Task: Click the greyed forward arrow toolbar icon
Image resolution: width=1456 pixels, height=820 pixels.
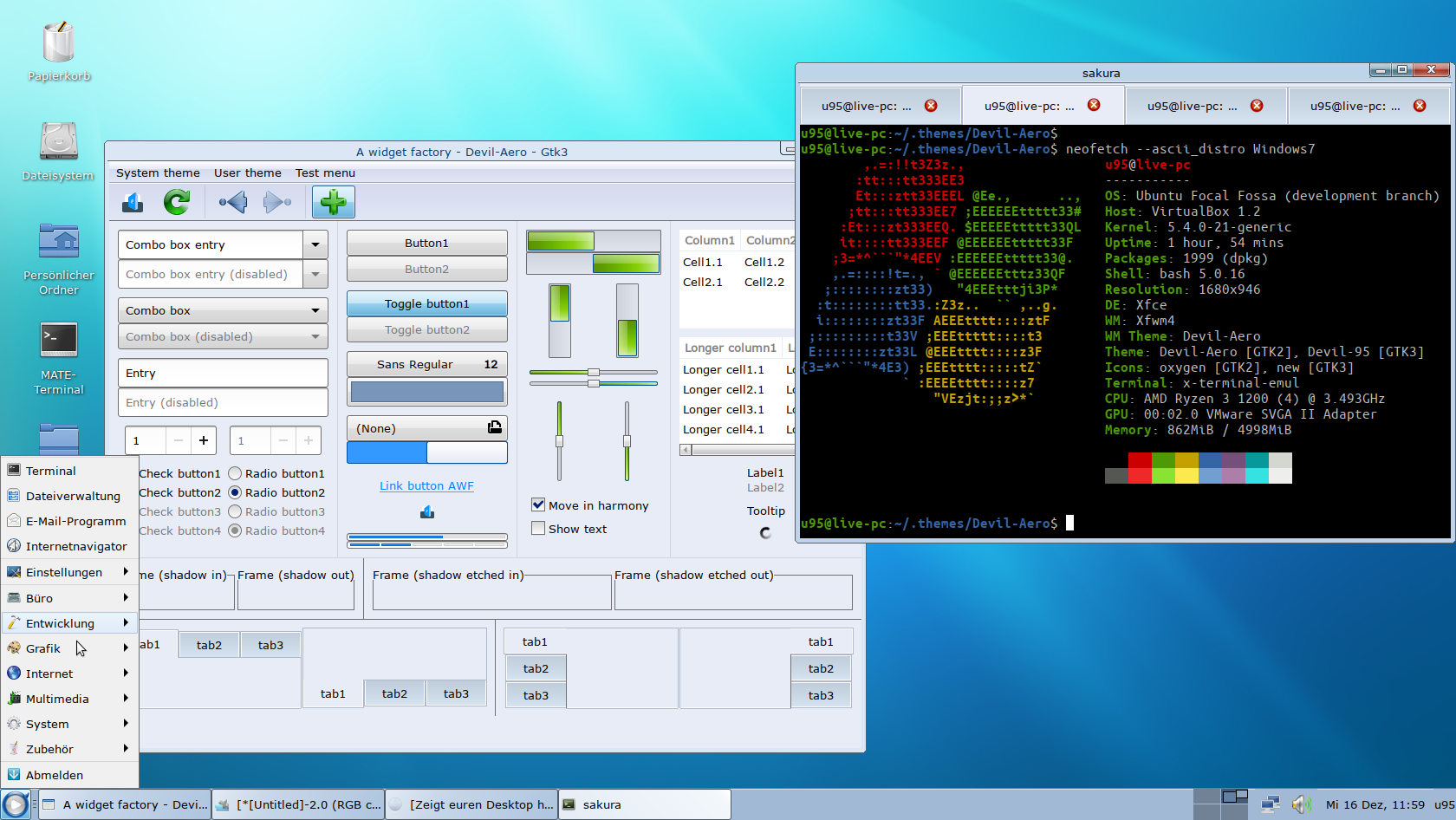Action: tap(277, 203)
